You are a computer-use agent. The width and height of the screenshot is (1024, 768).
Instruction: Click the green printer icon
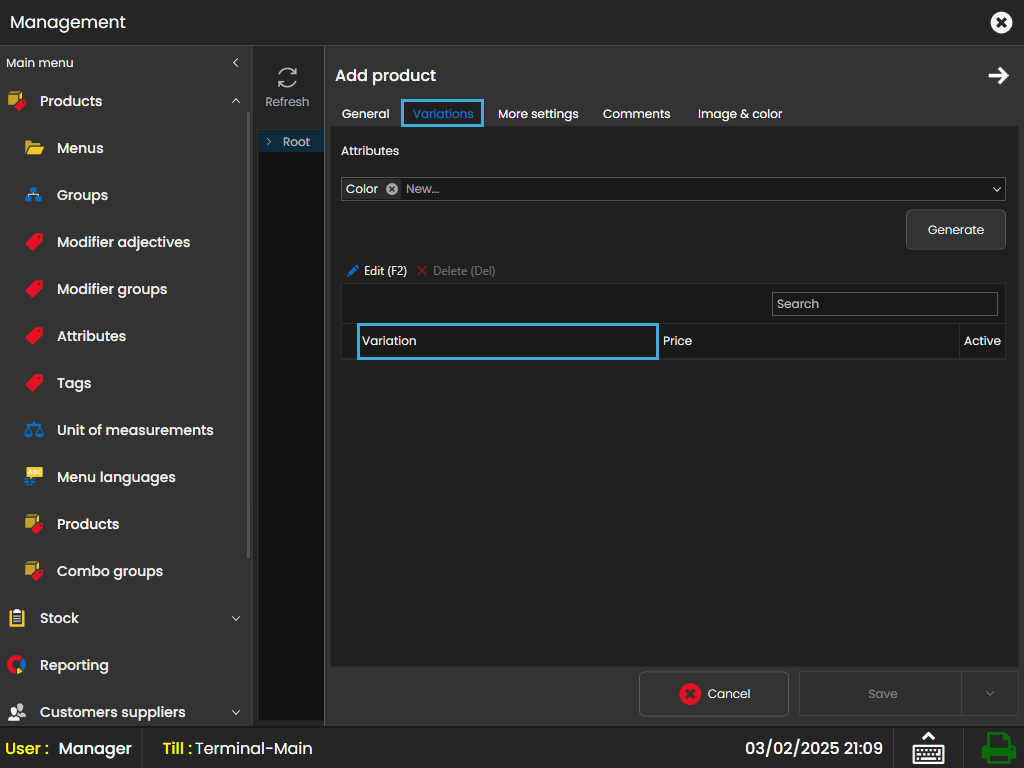[997, 748]
